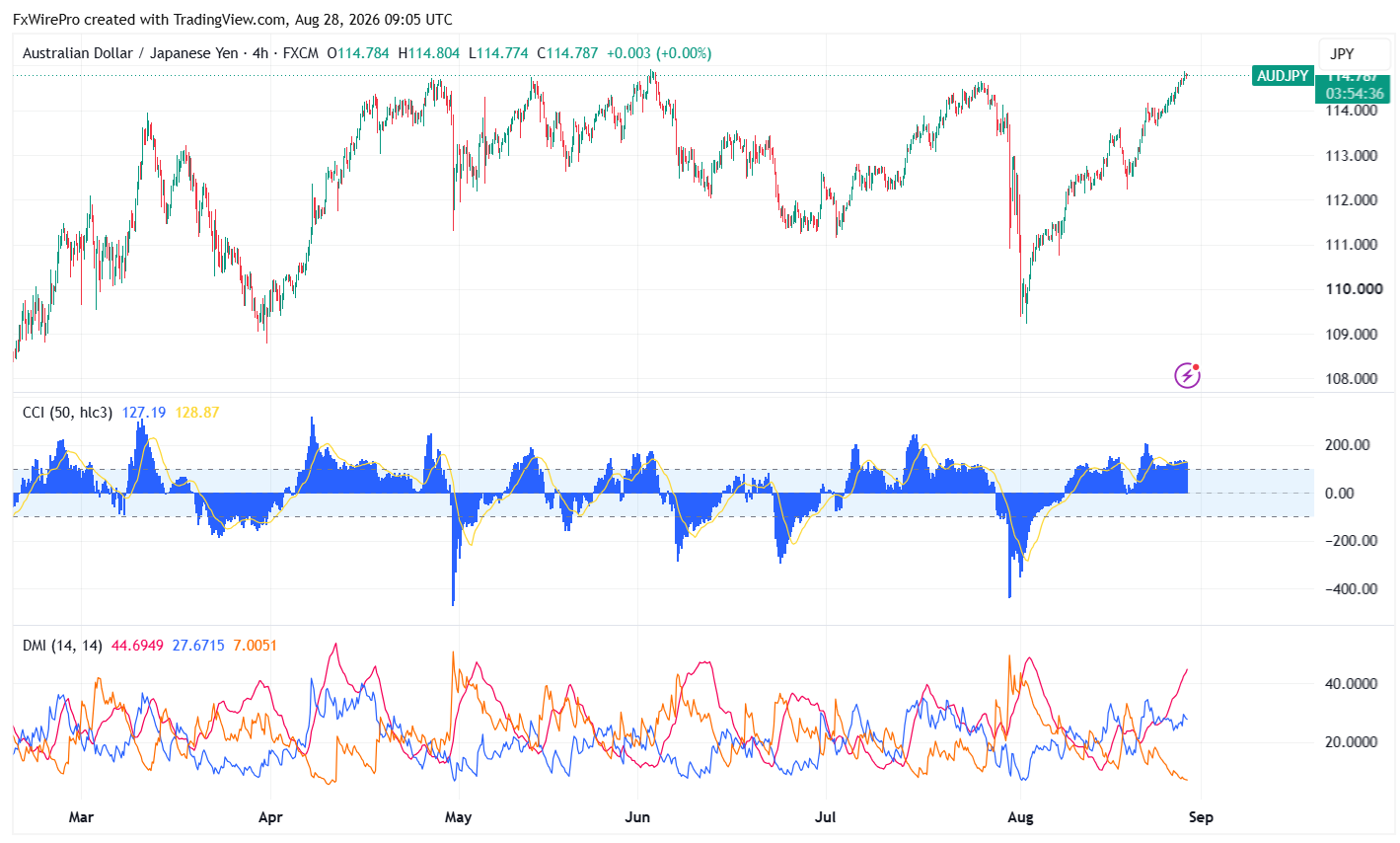Click the FXCM source label
This screenshot has height=843, width=1400.
[301, 53]
